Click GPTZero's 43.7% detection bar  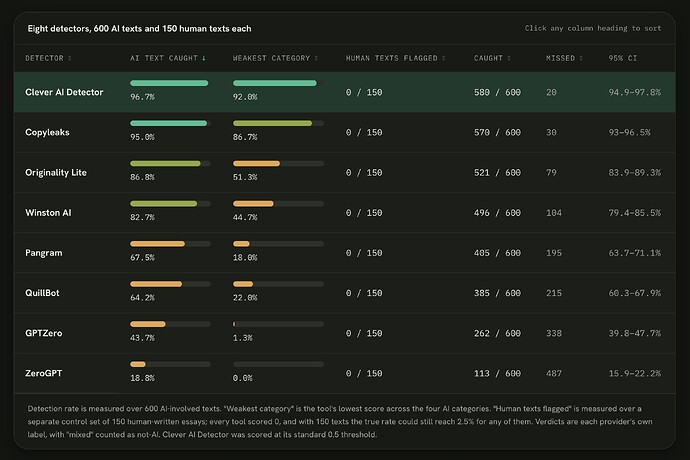click(x=170, y=324)
